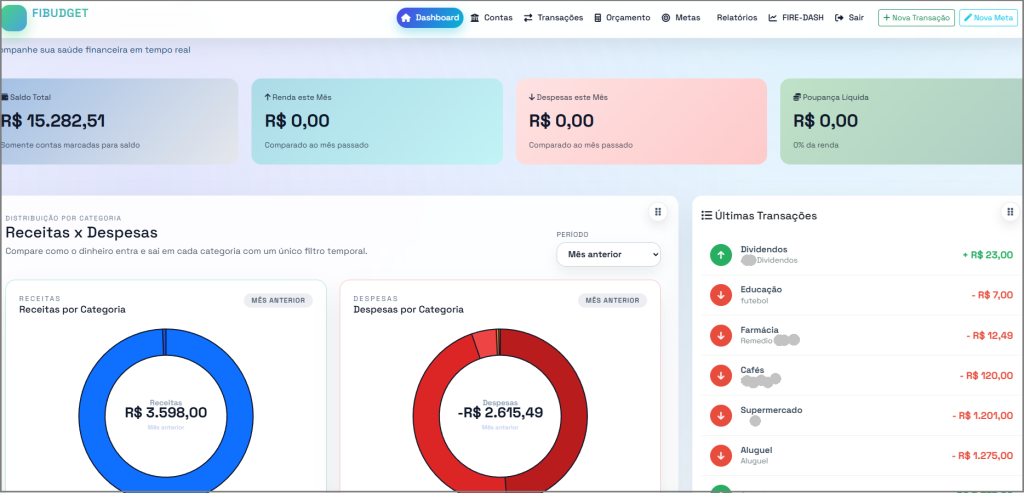Image resolution: width=1024 pixels, height=493 pixels.
Task: Open the Metas section
Action: tap(681, 18)
